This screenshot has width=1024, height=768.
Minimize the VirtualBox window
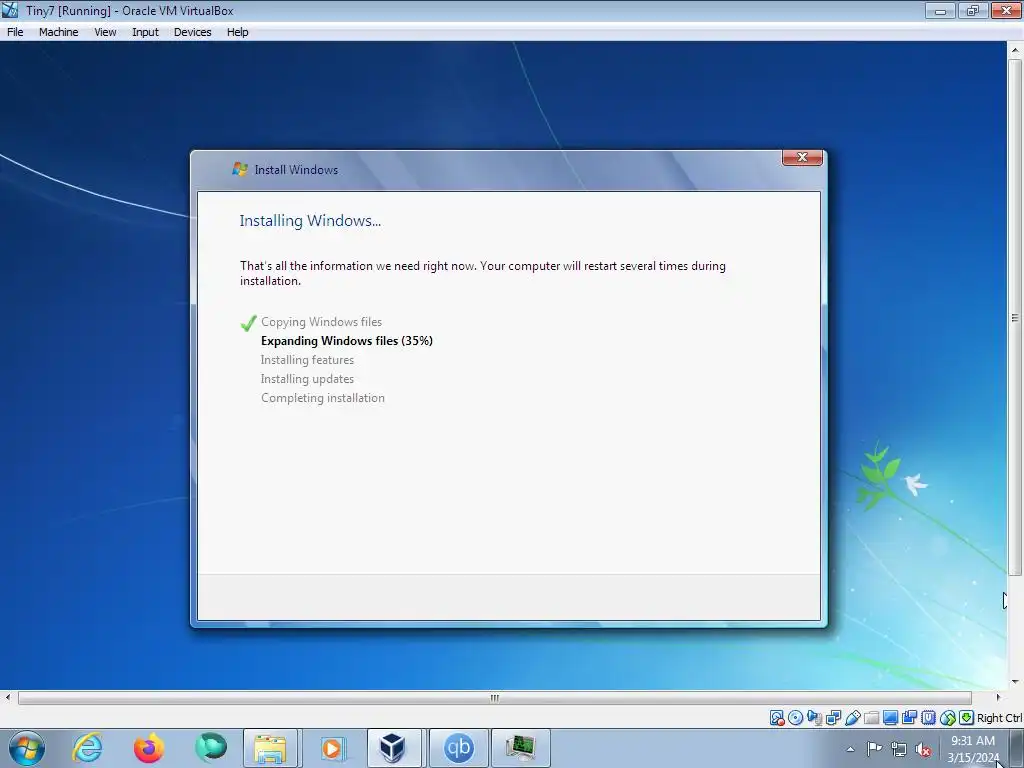940,10
